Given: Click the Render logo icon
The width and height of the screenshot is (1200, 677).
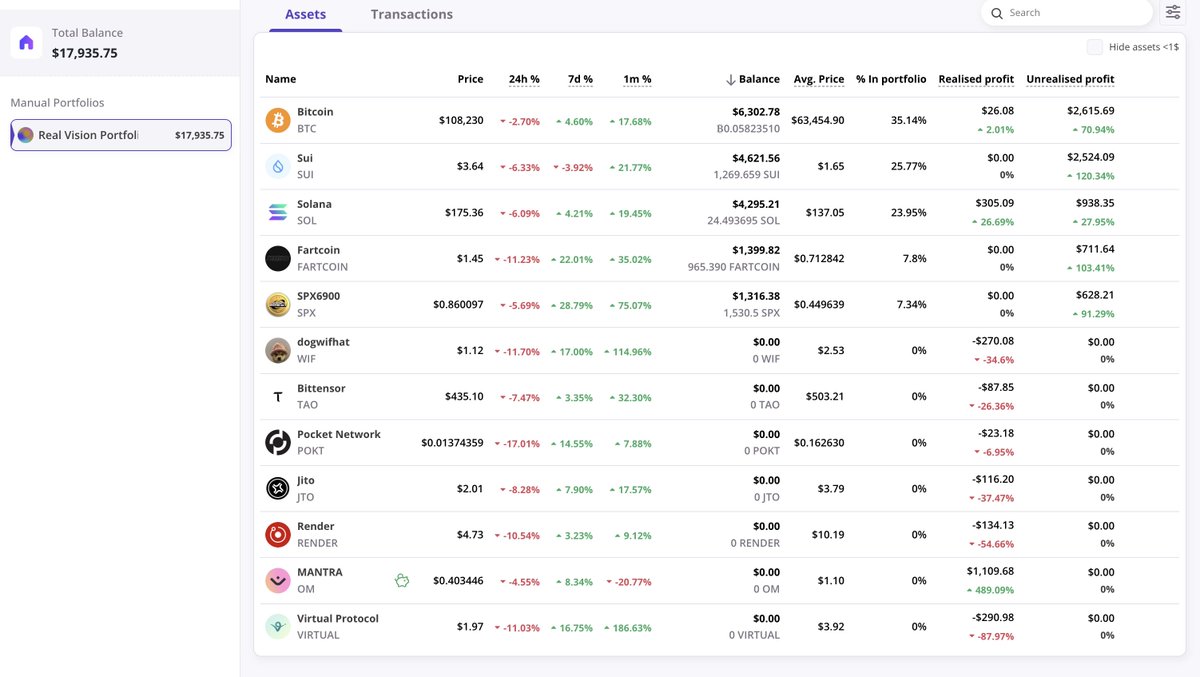Looking at the screenshot, I should (x=278, y=534).
